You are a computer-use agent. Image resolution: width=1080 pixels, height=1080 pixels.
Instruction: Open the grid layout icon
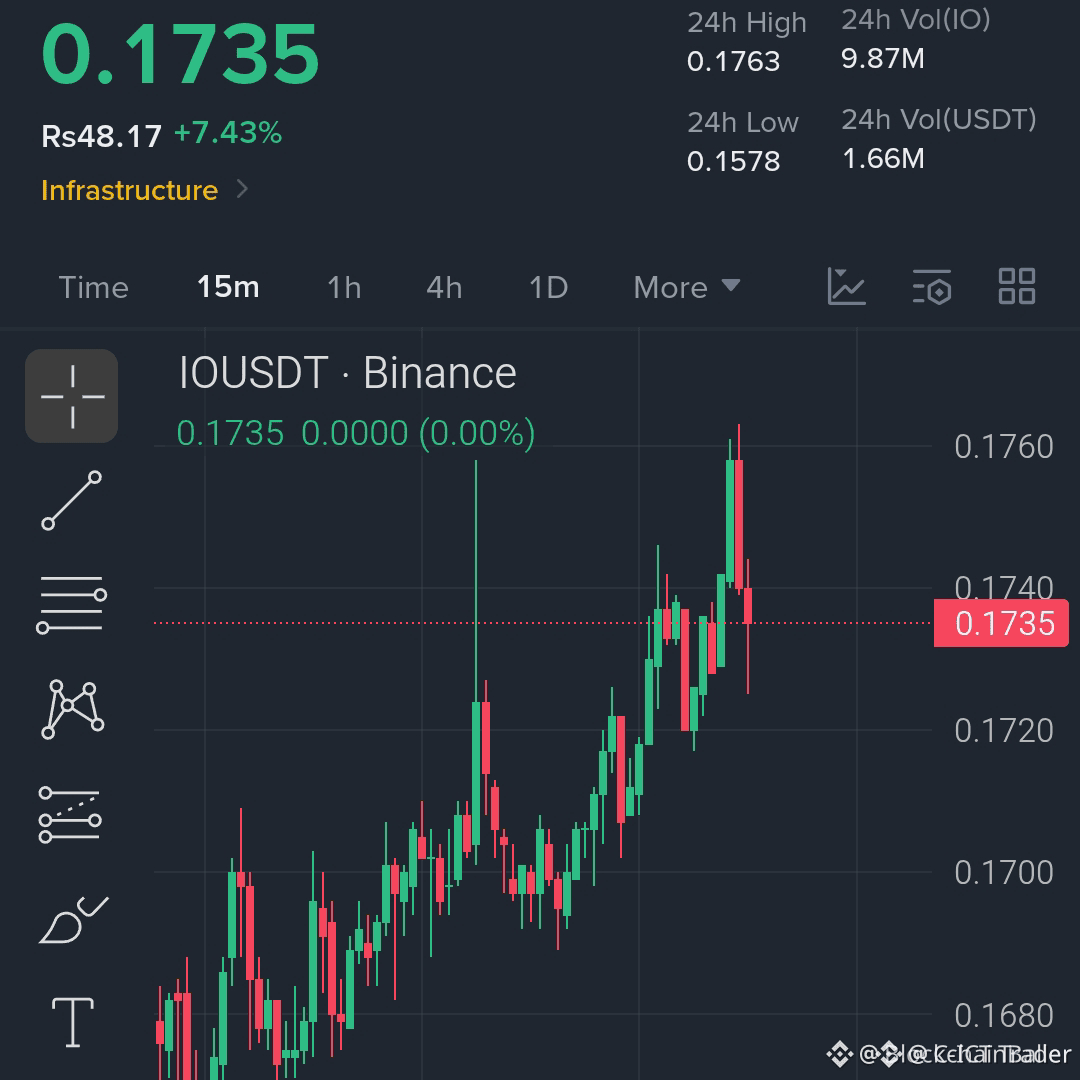tap(1017, 287)
